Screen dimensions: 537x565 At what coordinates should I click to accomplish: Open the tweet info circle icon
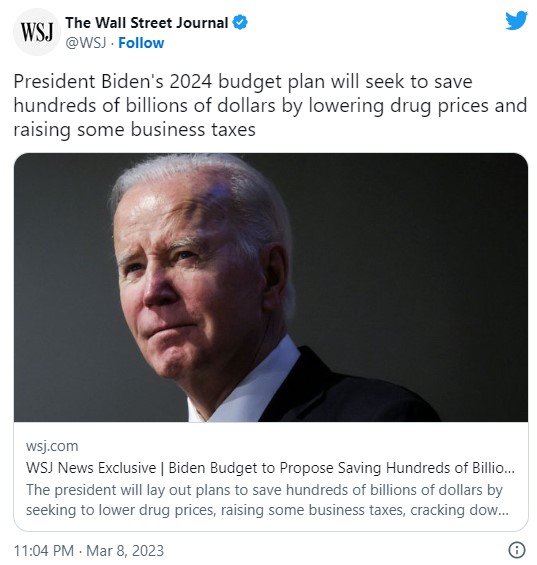coord(516,550)
